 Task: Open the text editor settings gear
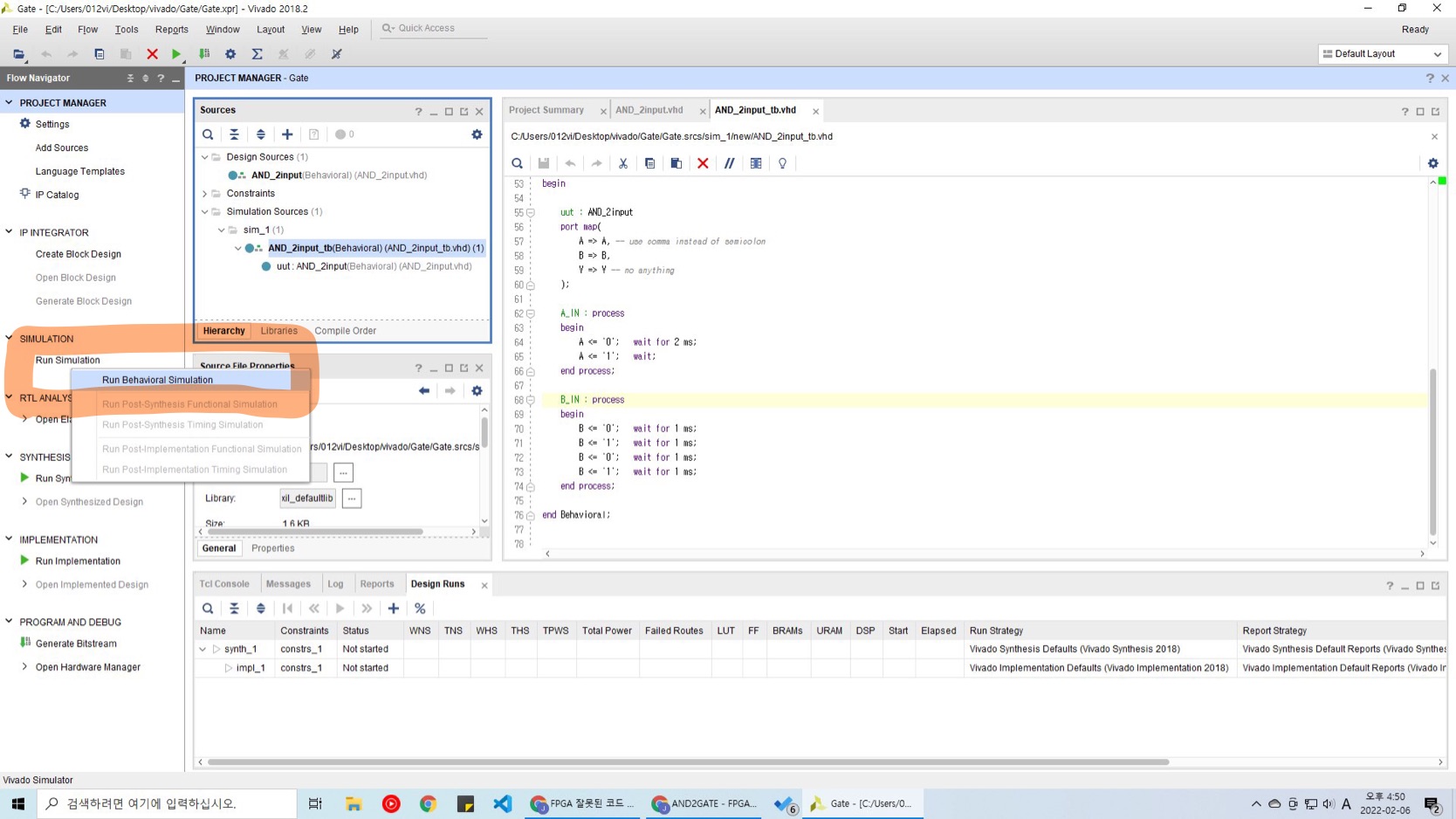(1432, 163)
